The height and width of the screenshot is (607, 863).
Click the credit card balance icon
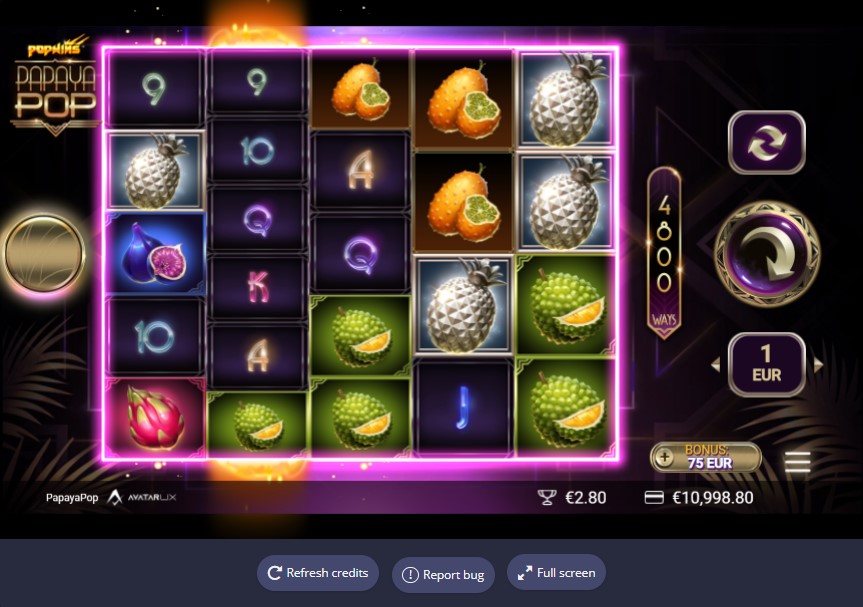[x=654, y=497]
